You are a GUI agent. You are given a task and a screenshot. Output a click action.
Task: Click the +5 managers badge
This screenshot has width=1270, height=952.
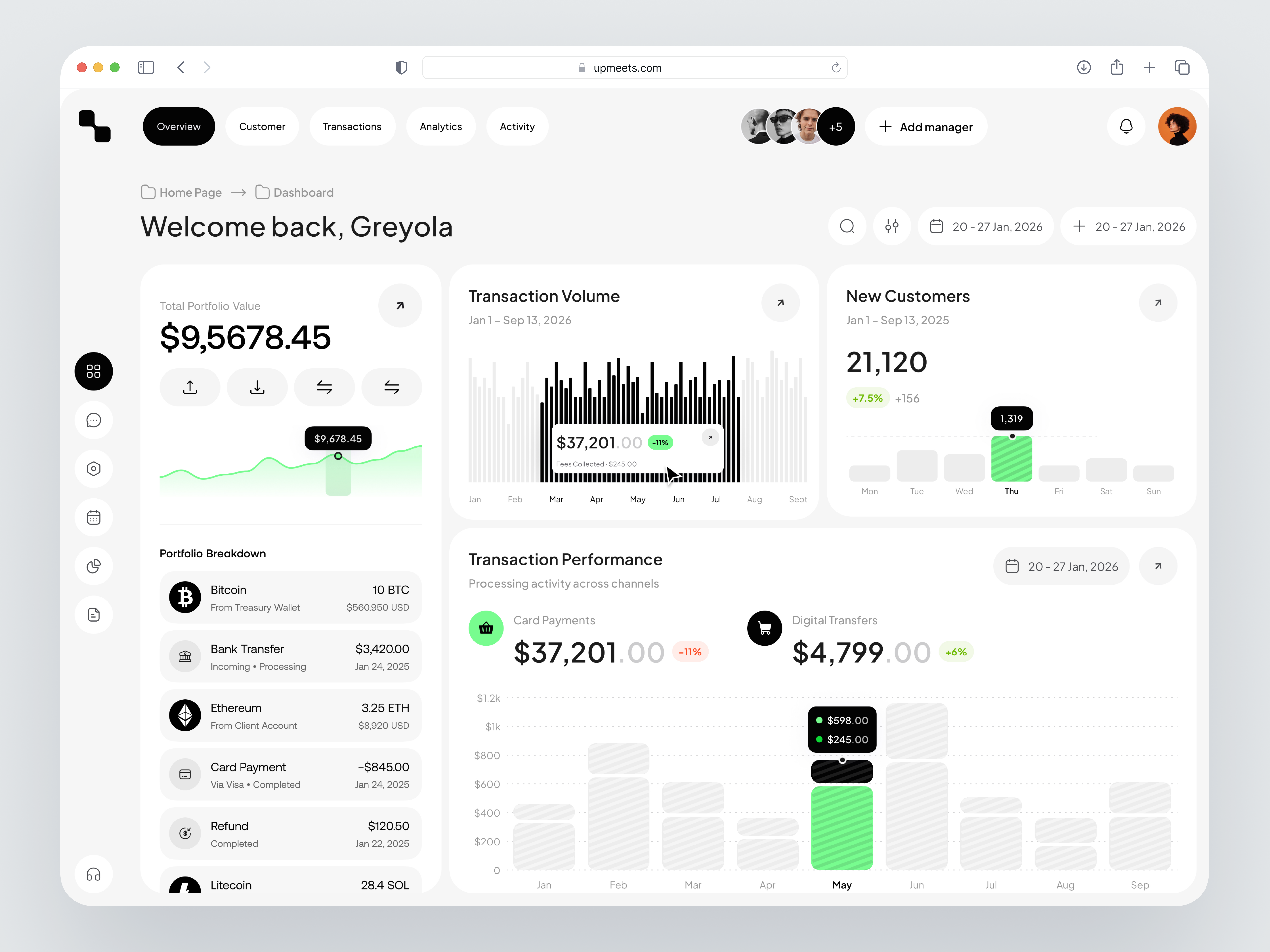pyautogui.click(x=836, y=126)
